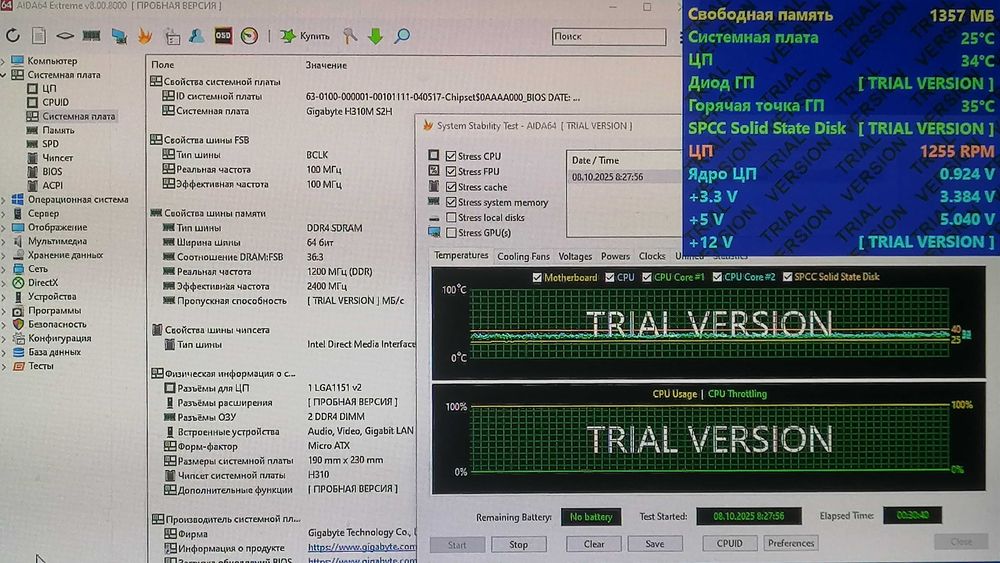Toggle Stress cache checkbox
This screenshot has width=1000, height=563.
coord(451,187)
